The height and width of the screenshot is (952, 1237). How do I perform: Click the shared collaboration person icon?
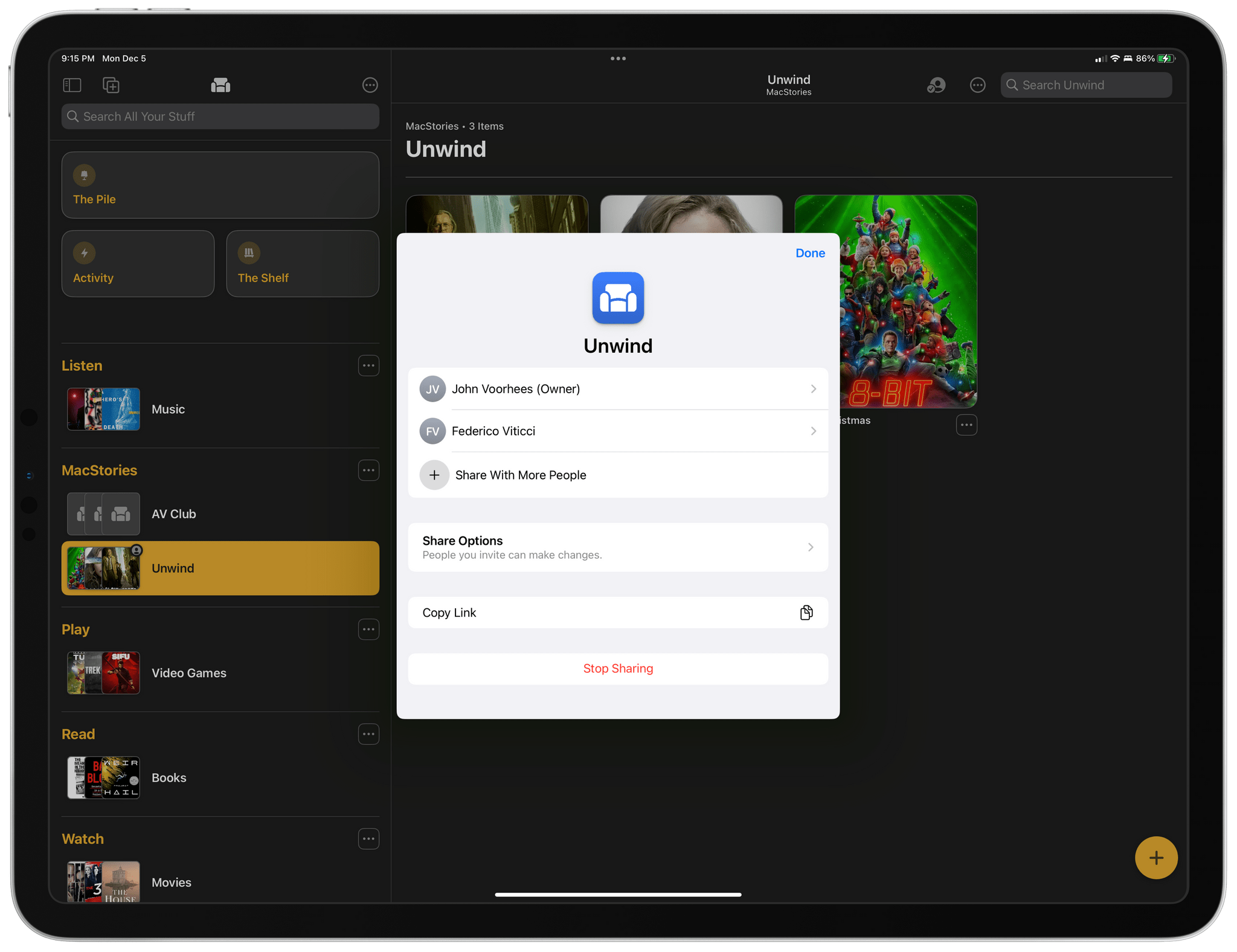[936, 85]
